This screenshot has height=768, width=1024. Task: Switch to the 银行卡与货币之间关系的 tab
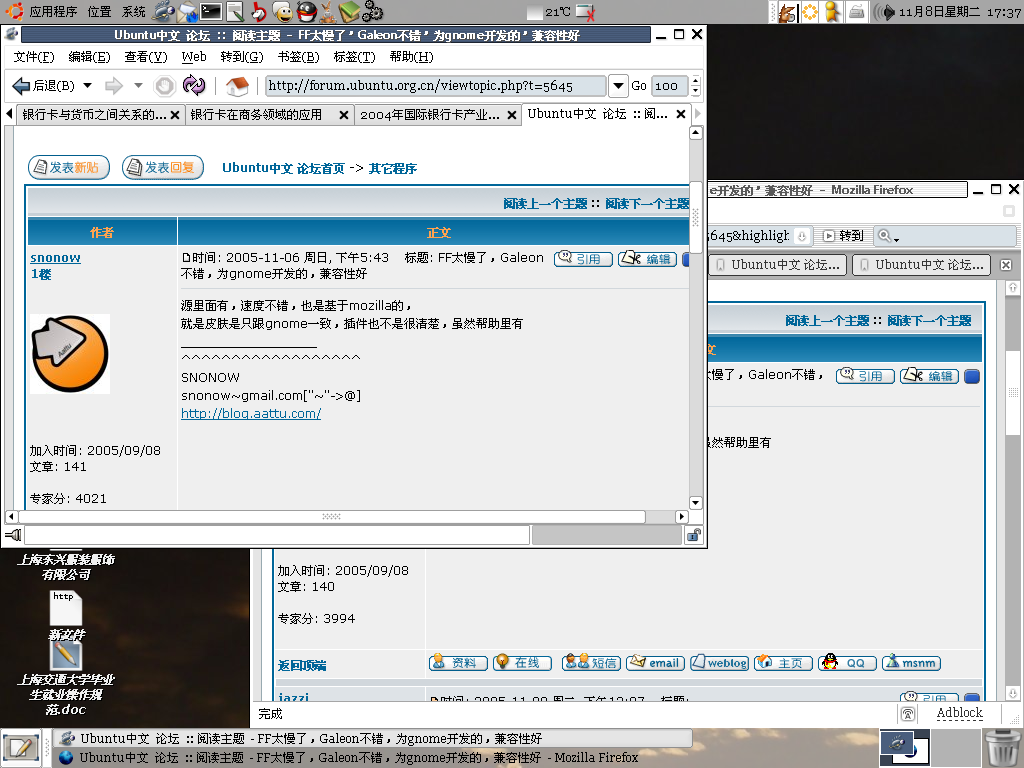click(x=94, y=115)
